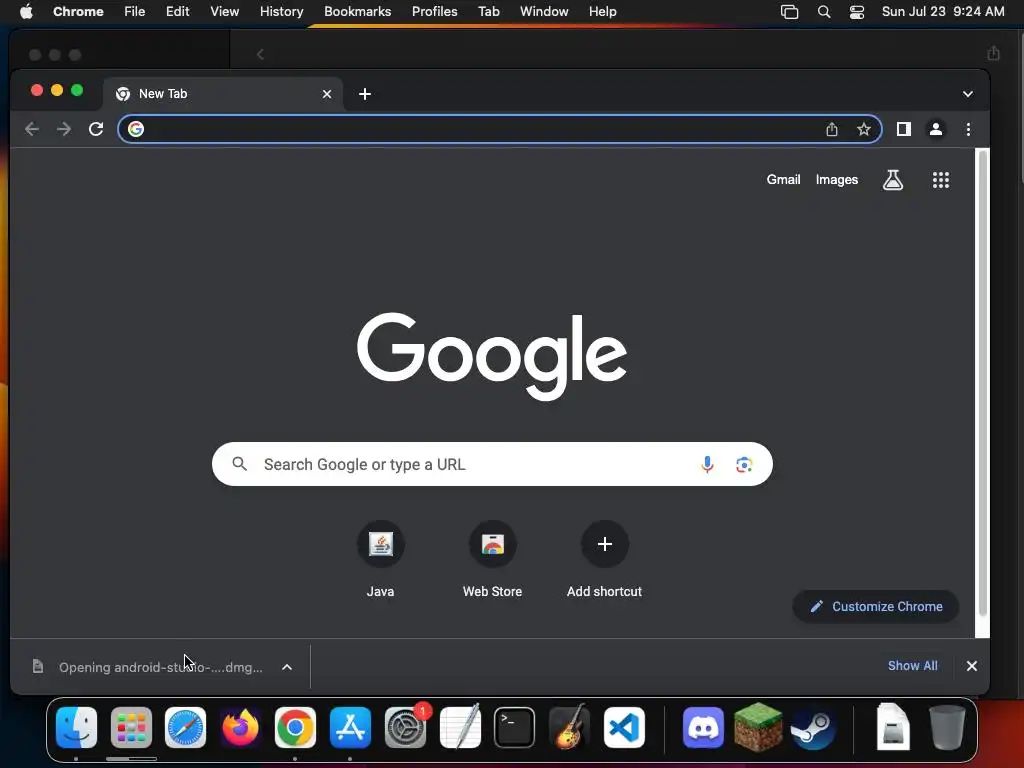
Task: Open Google Chrome from the Dock
Action: (295, 728)
